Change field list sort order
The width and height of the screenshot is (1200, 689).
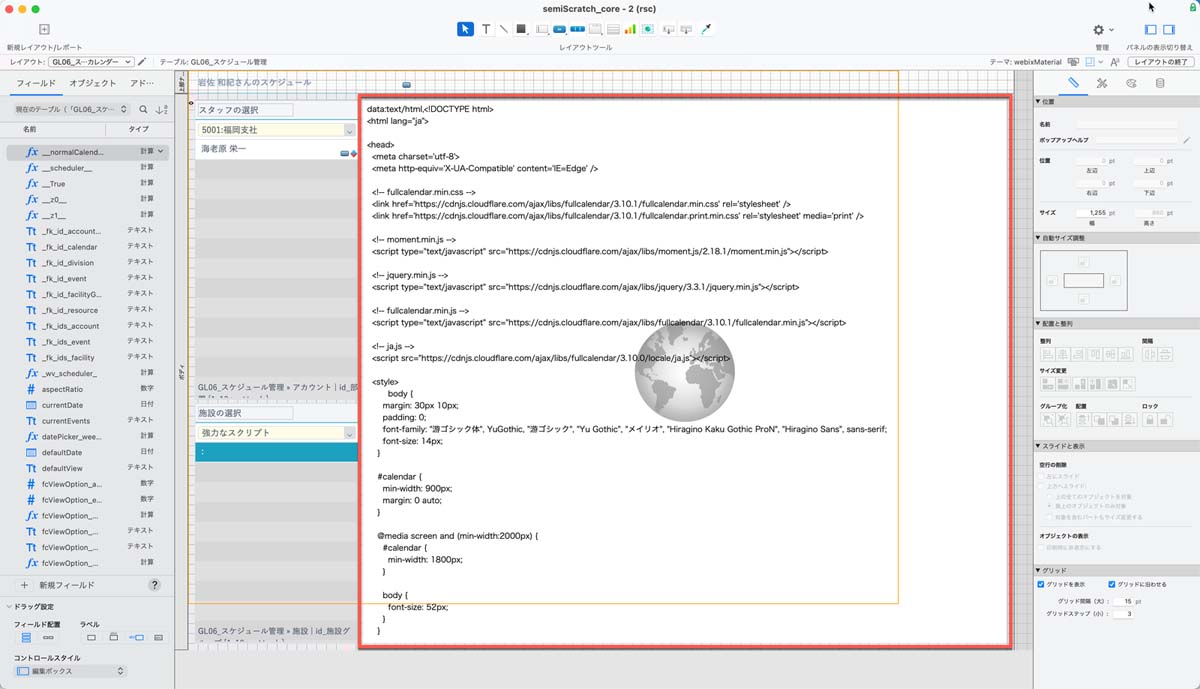[162, 109]
